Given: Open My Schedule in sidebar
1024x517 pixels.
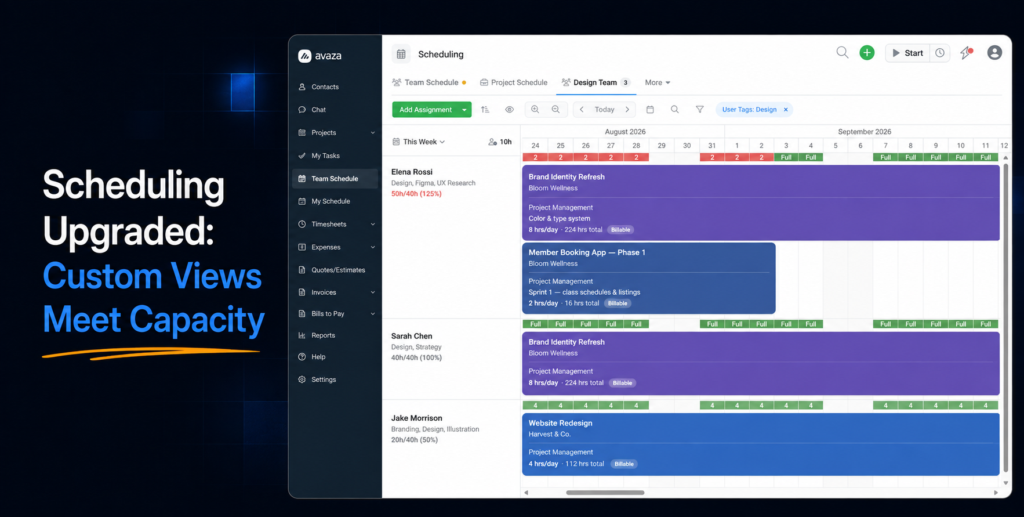Looking at the screenshot, I should (x=334, y=201).
